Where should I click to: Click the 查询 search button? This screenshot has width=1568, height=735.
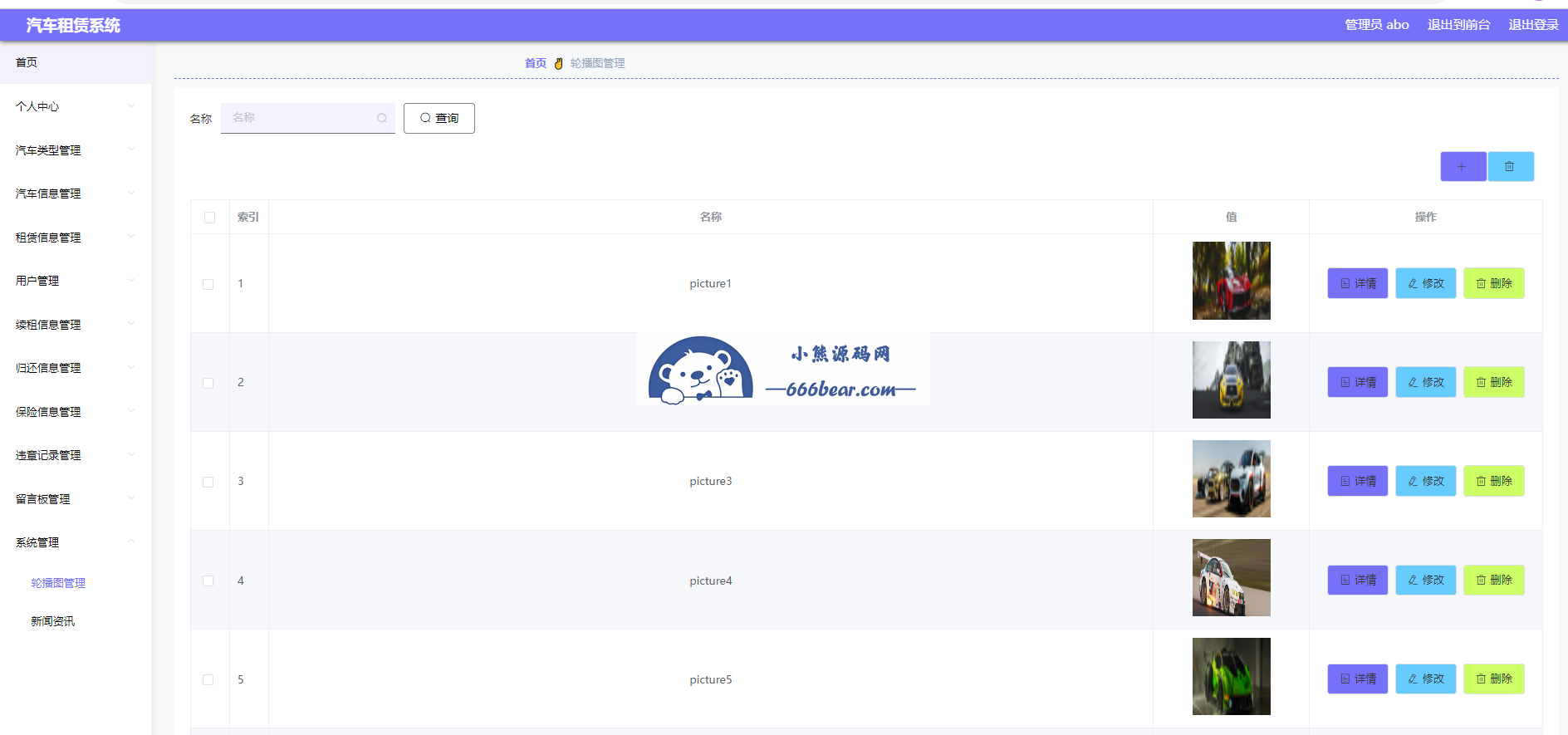pos(439,118)
